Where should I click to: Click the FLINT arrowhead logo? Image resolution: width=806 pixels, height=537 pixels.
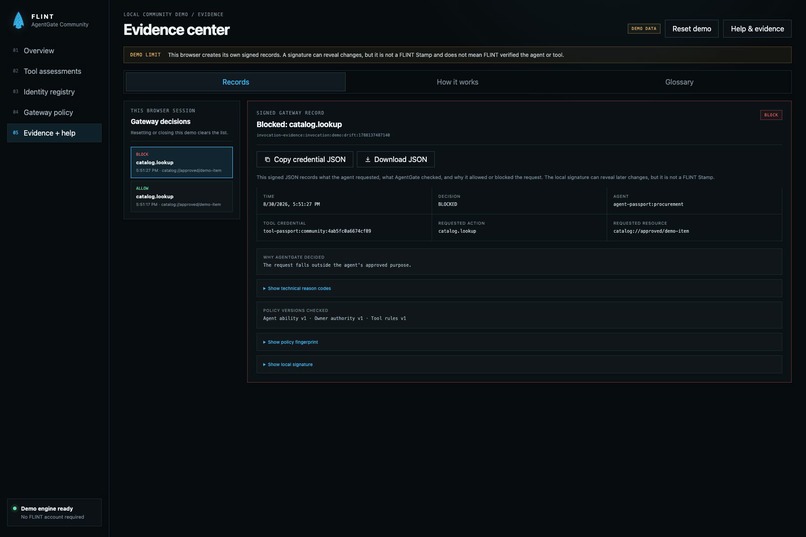(19, 20)
